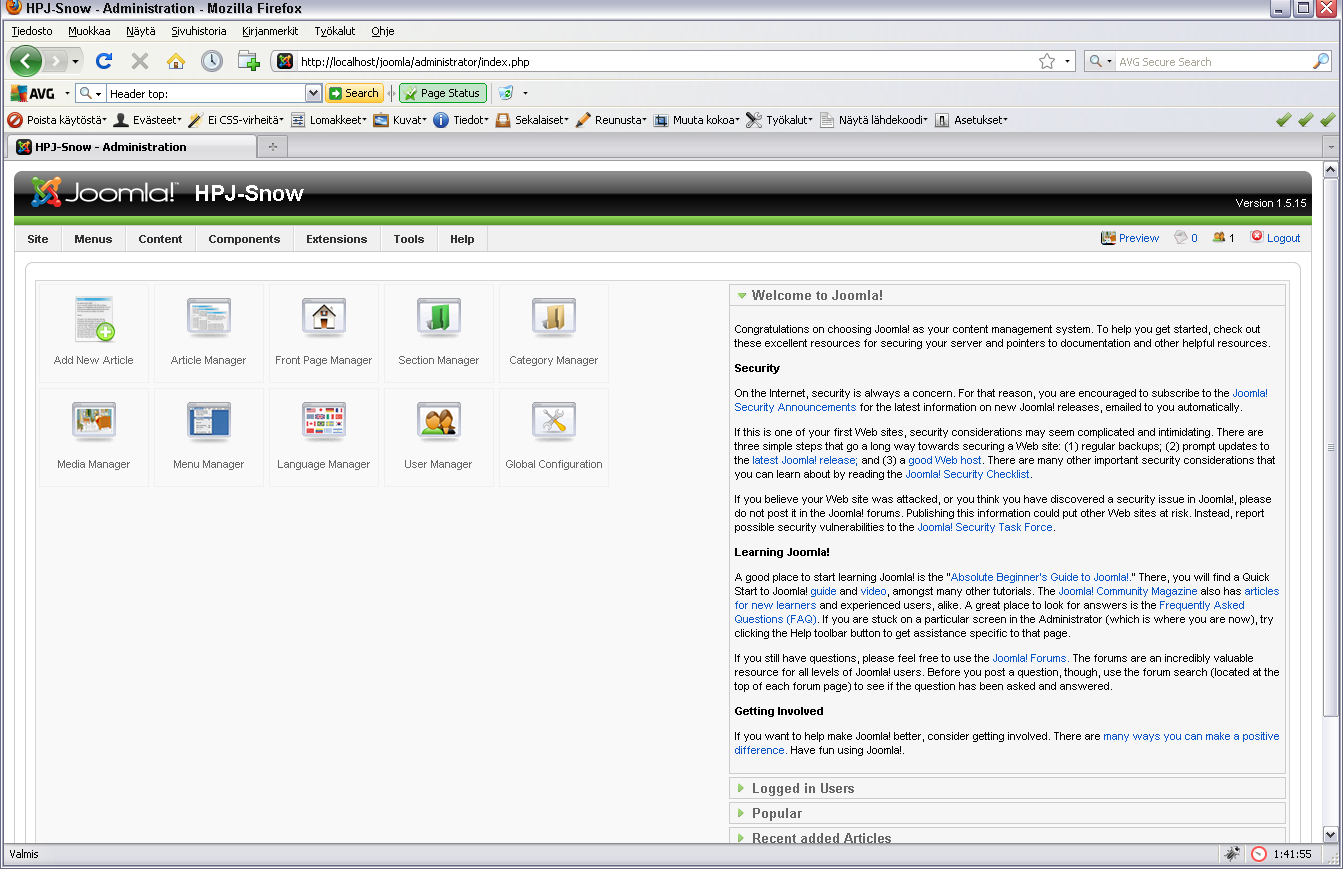Open the Menus menu
This screenshot has width=1343, height=869.
tap(93, 239)
